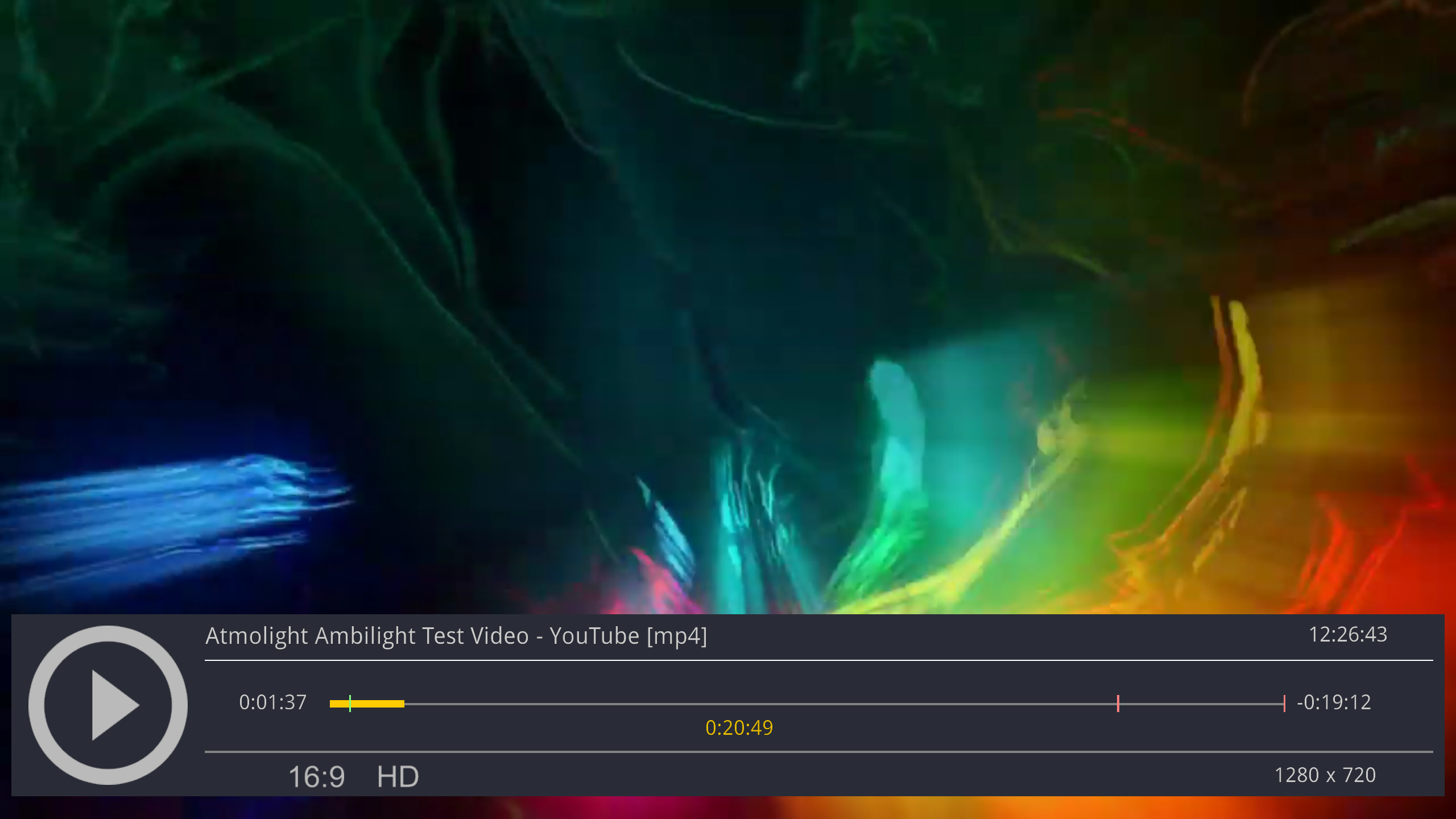Click the red cut marker mid-timeline

click(x=1118, y=704)
